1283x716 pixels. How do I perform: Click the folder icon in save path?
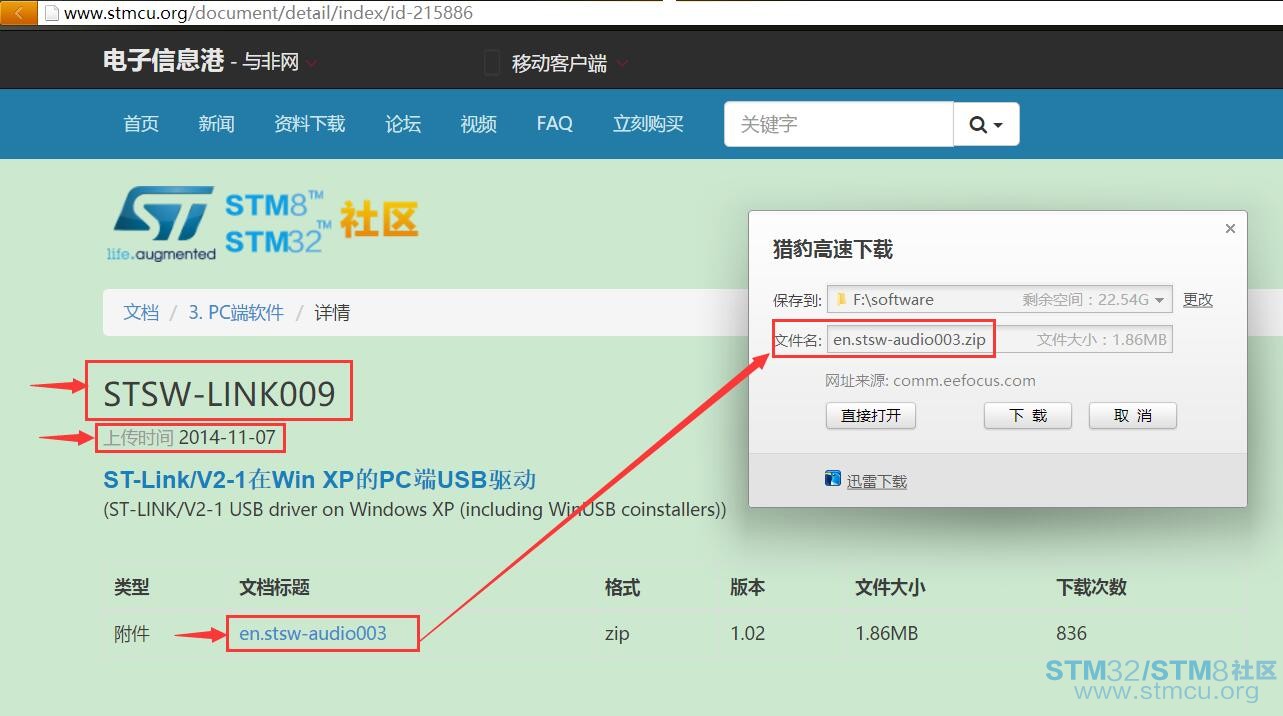point(842,299)
